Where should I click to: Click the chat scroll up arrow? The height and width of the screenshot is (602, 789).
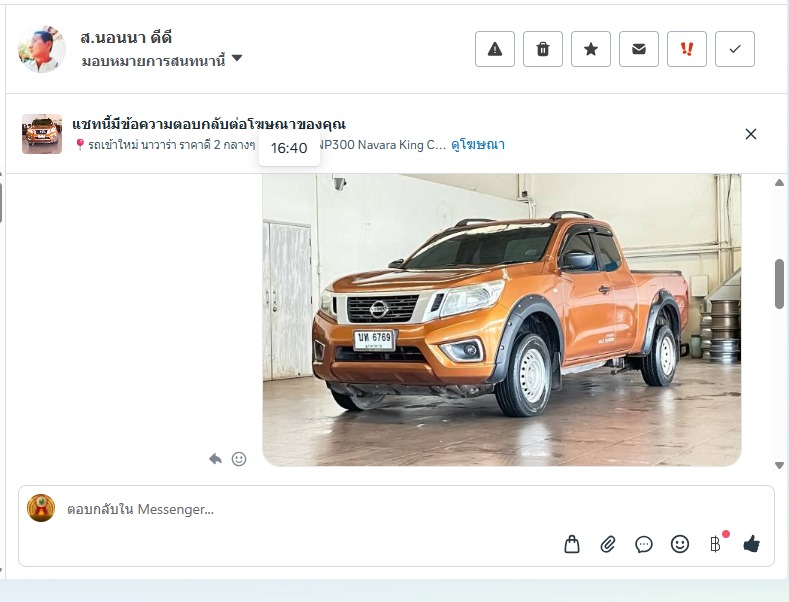[x=779, y=183]
